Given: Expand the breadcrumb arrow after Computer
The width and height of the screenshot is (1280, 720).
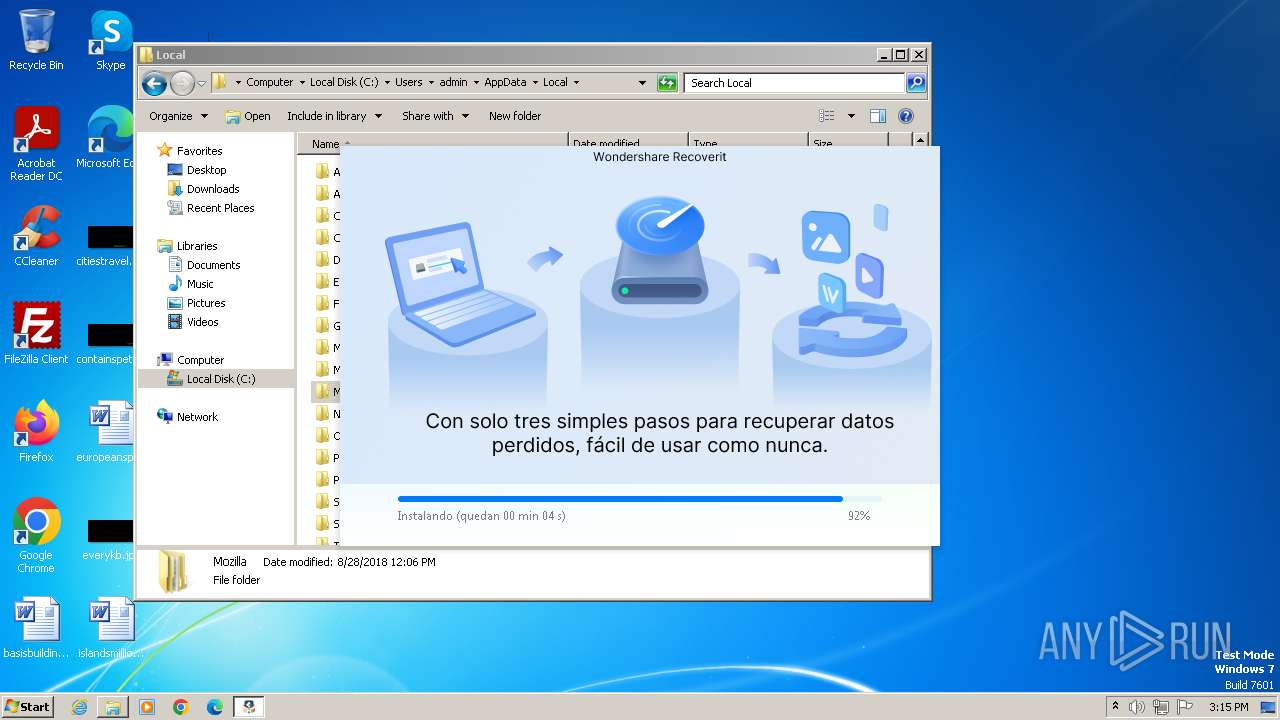Looking at the screenshot, I should tap(302, 83).
